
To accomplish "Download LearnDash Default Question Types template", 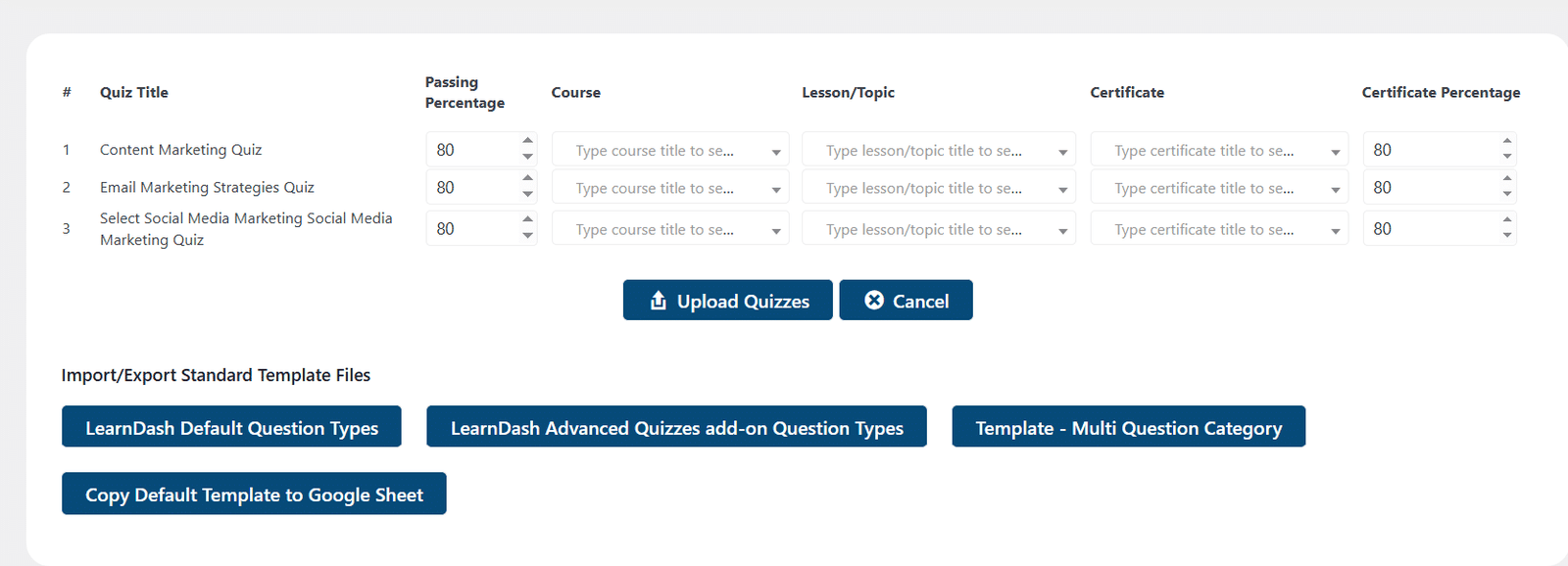I will point(231,427).
